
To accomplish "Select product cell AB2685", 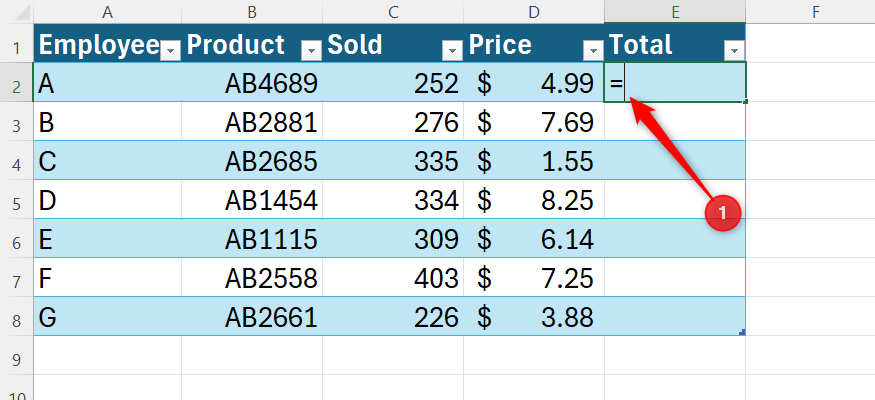I will pyautogui.click(x=252, y=160).
